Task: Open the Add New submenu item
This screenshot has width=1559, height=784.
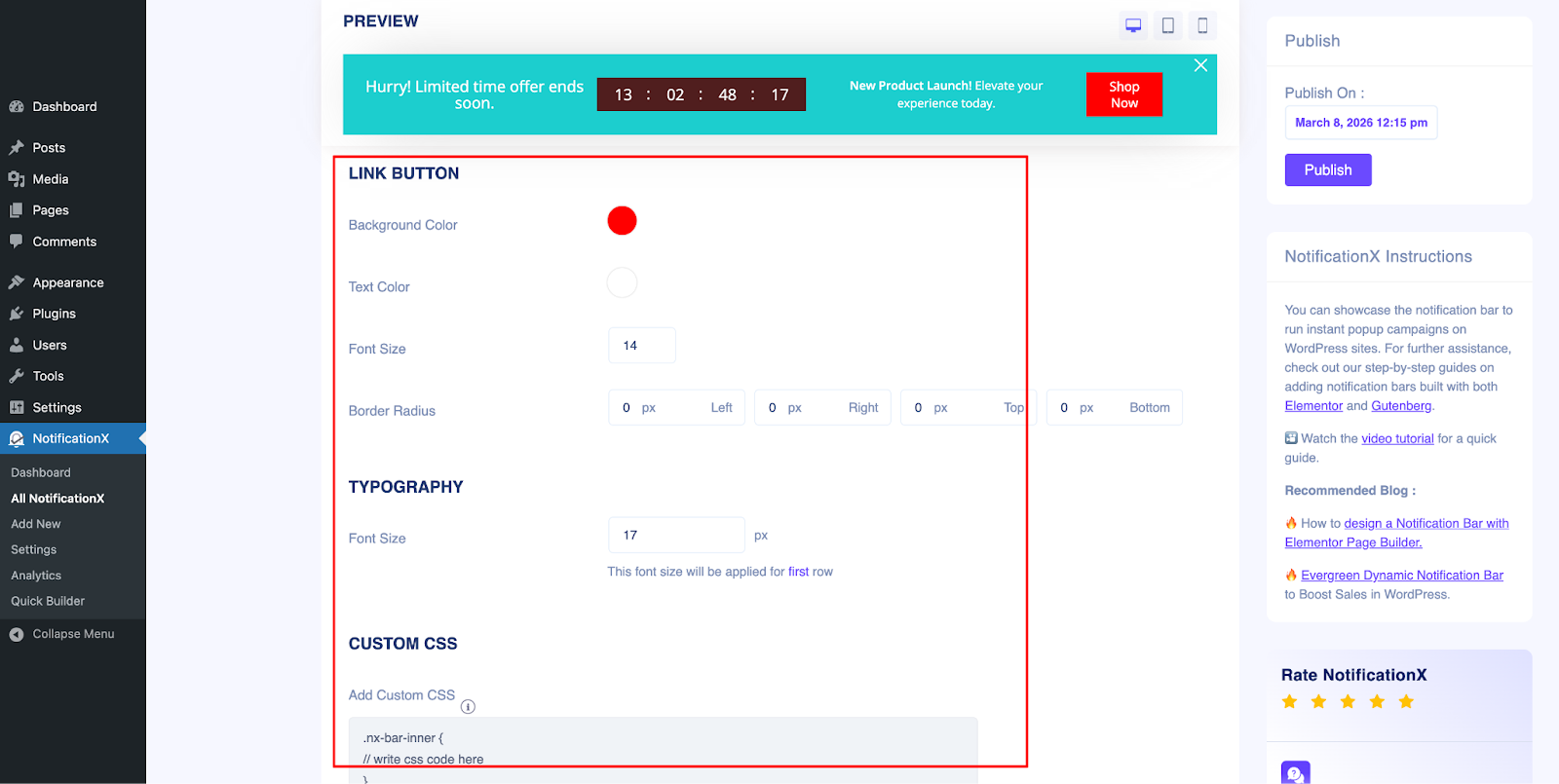Action: 36,524
